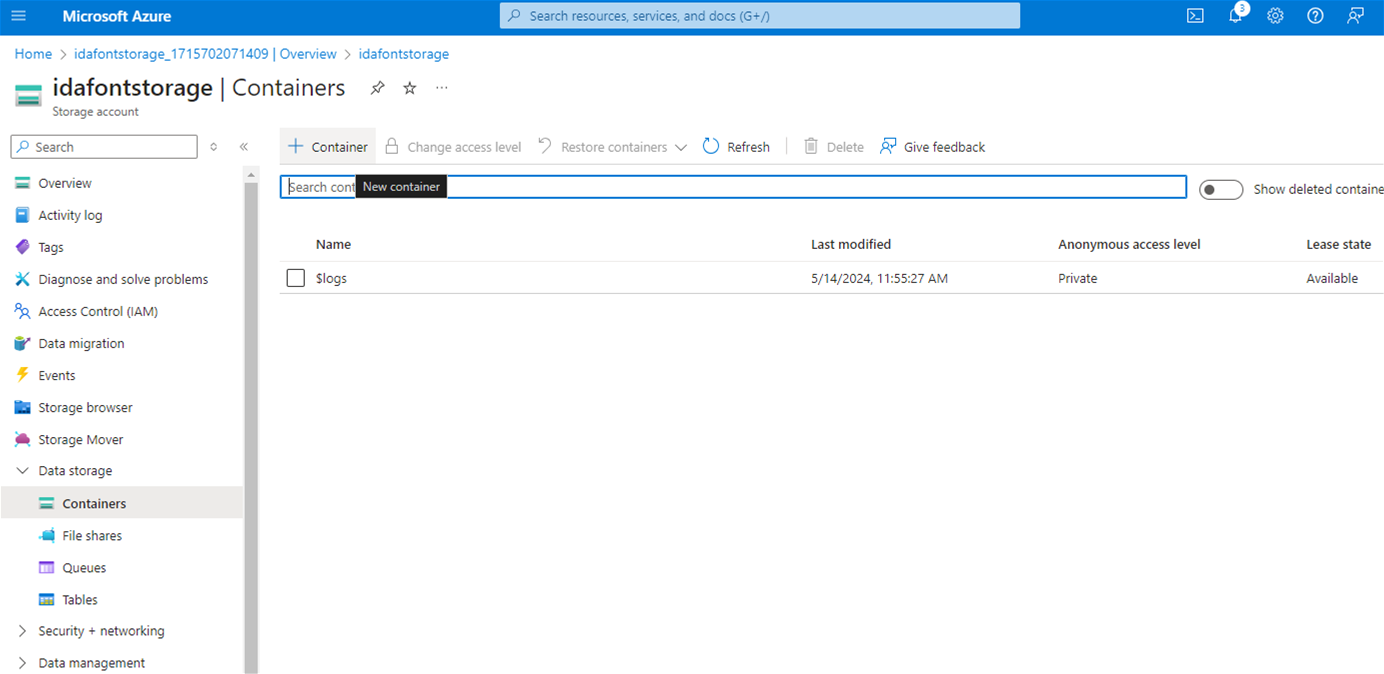
Task: Click Give feedback
Action: (x=933, y=146)
